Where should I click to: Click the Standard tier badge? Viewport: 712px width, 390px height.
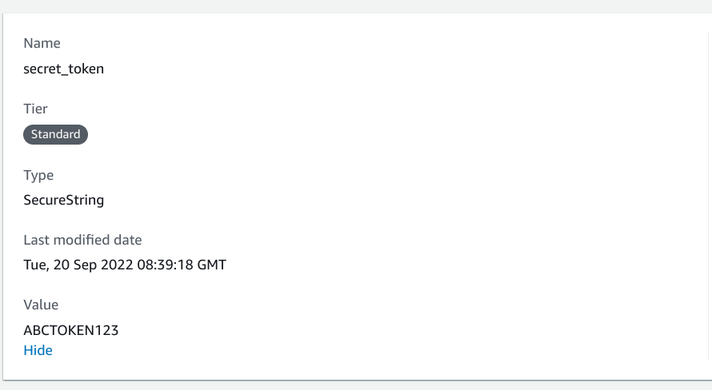tap(55, 134)
